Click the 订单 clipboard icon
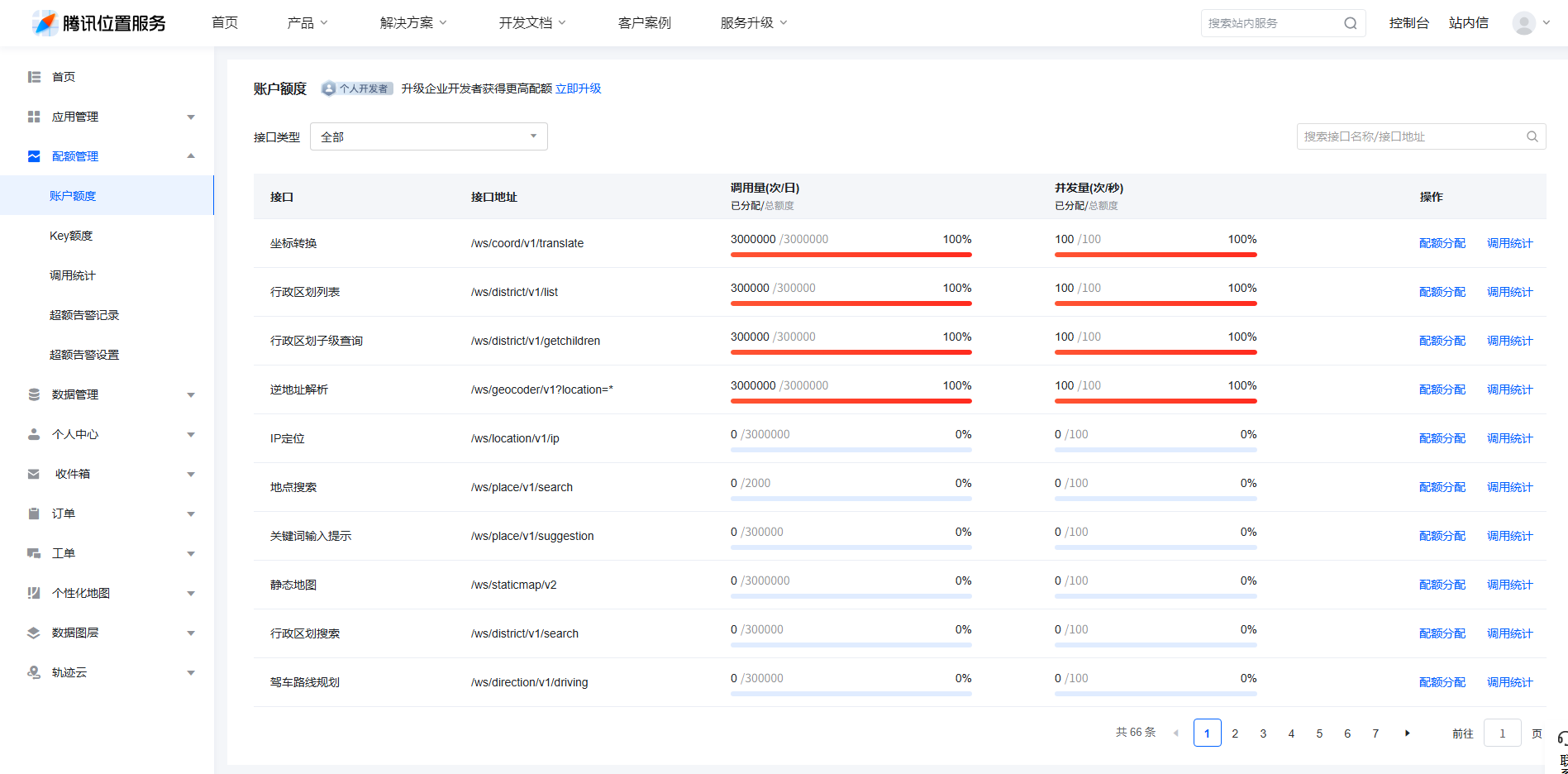The image size is (1568, 774). coord(34,514)
